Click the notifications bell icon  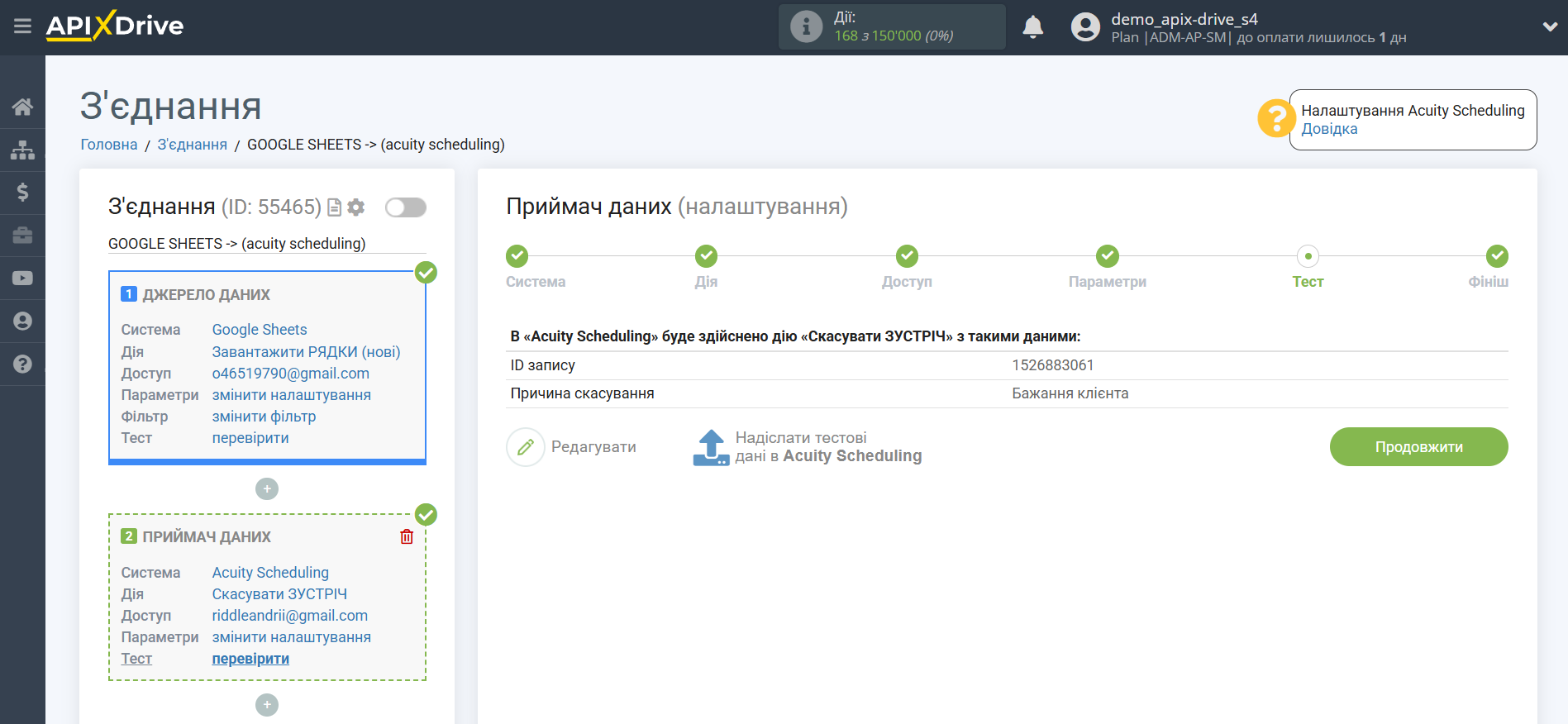[x=1032, y=27]
